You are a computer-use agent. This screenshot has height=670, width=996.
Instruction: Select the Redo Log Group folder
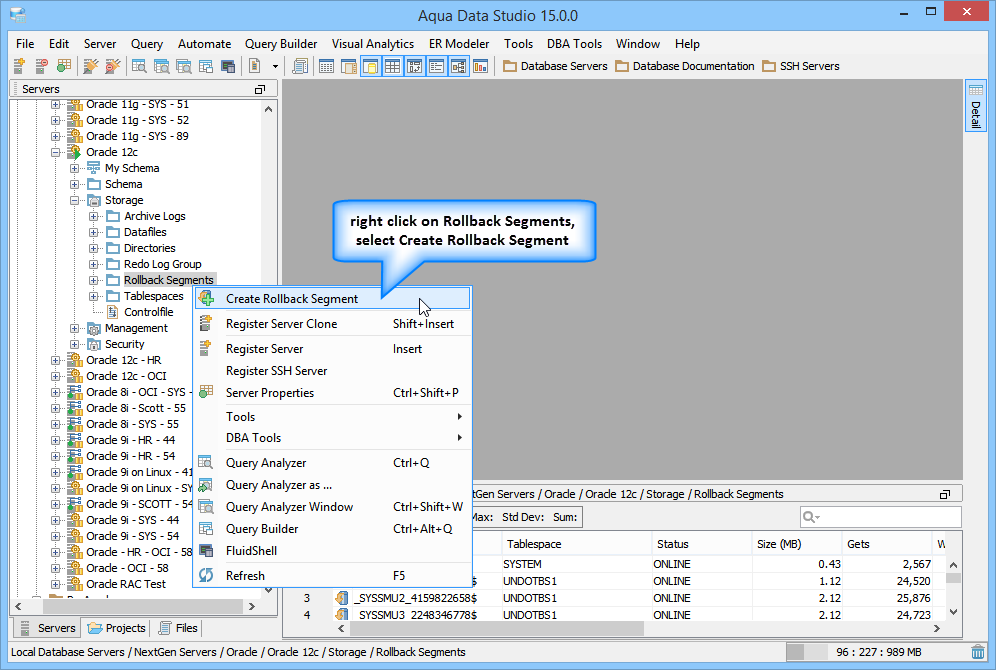(163, 264)
